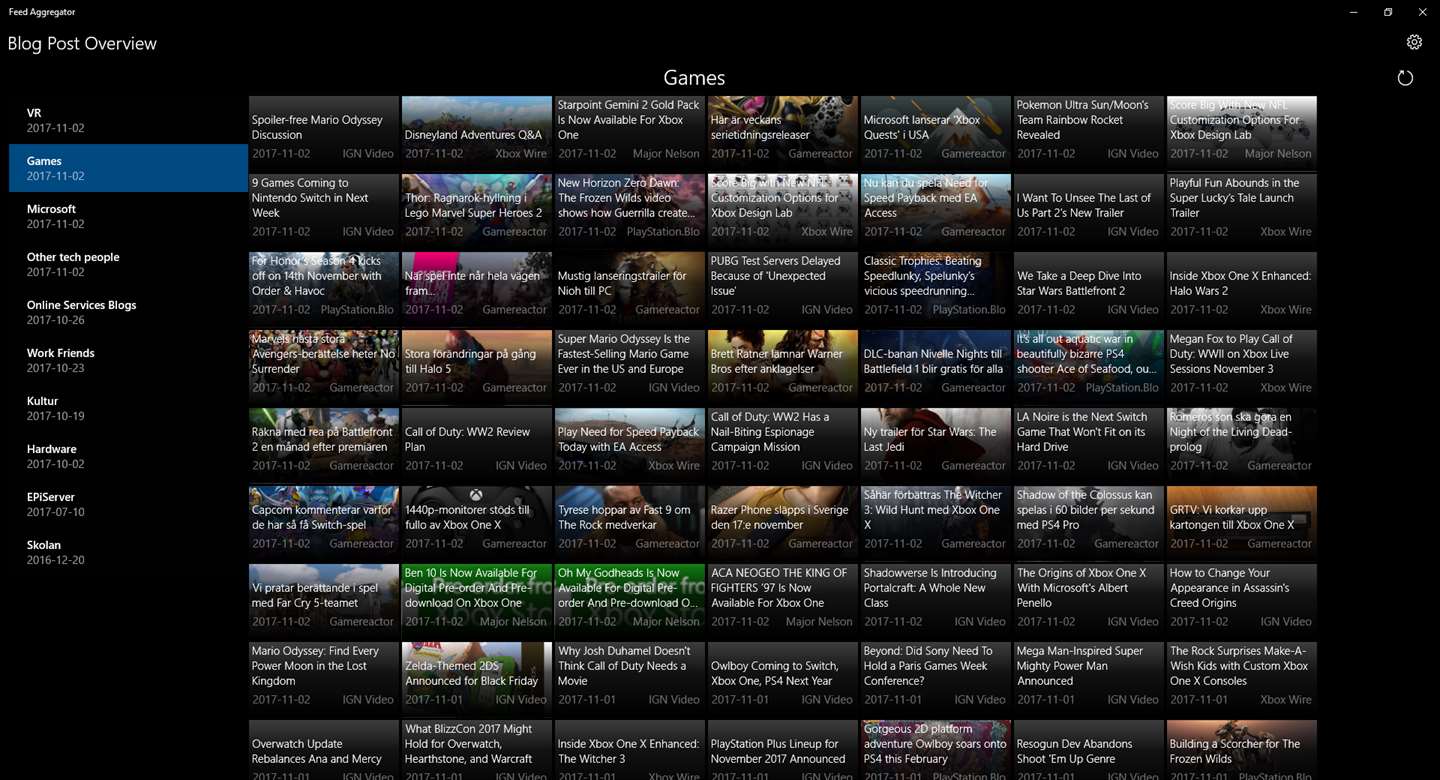Open Såhär förbättras The Witcher 3 post
1440x780 pixels.
coord(936,523)
